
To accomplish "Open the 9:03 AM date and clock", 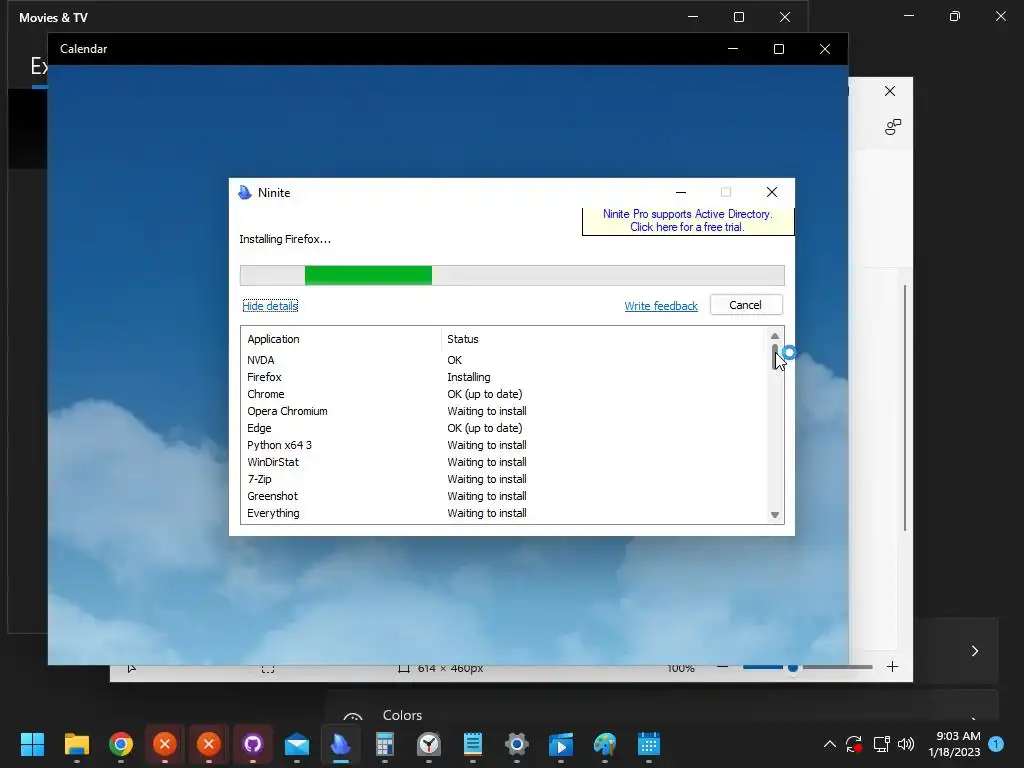I will (954, 744).
